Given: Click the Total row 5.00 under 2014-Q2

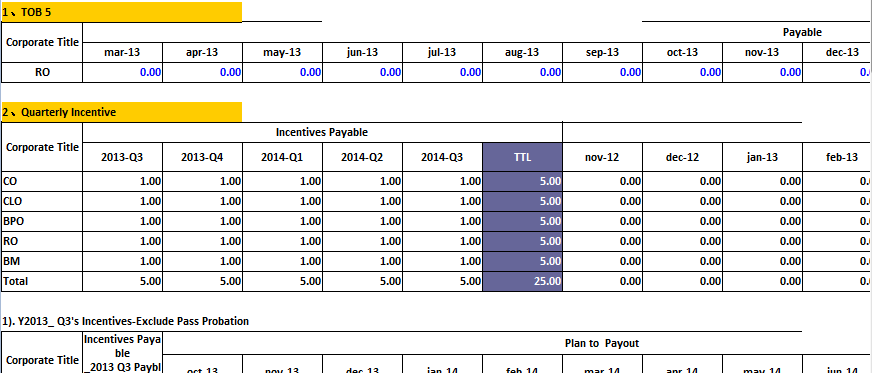Looking at the screenshot, I should [363, 281].
